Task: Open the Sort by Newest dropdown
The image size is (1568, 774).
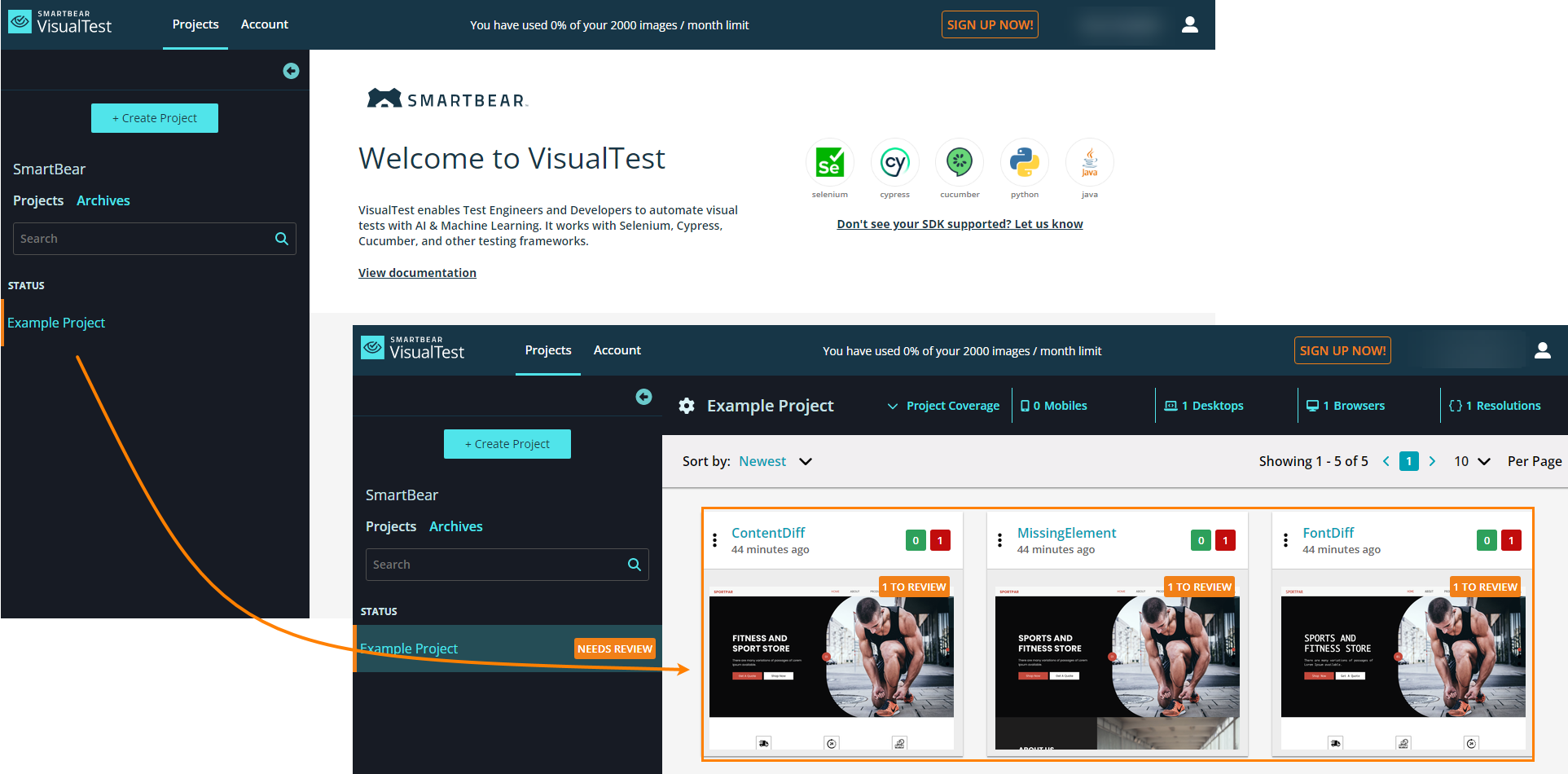Action: pyautogui.click(x=775, y=461)
